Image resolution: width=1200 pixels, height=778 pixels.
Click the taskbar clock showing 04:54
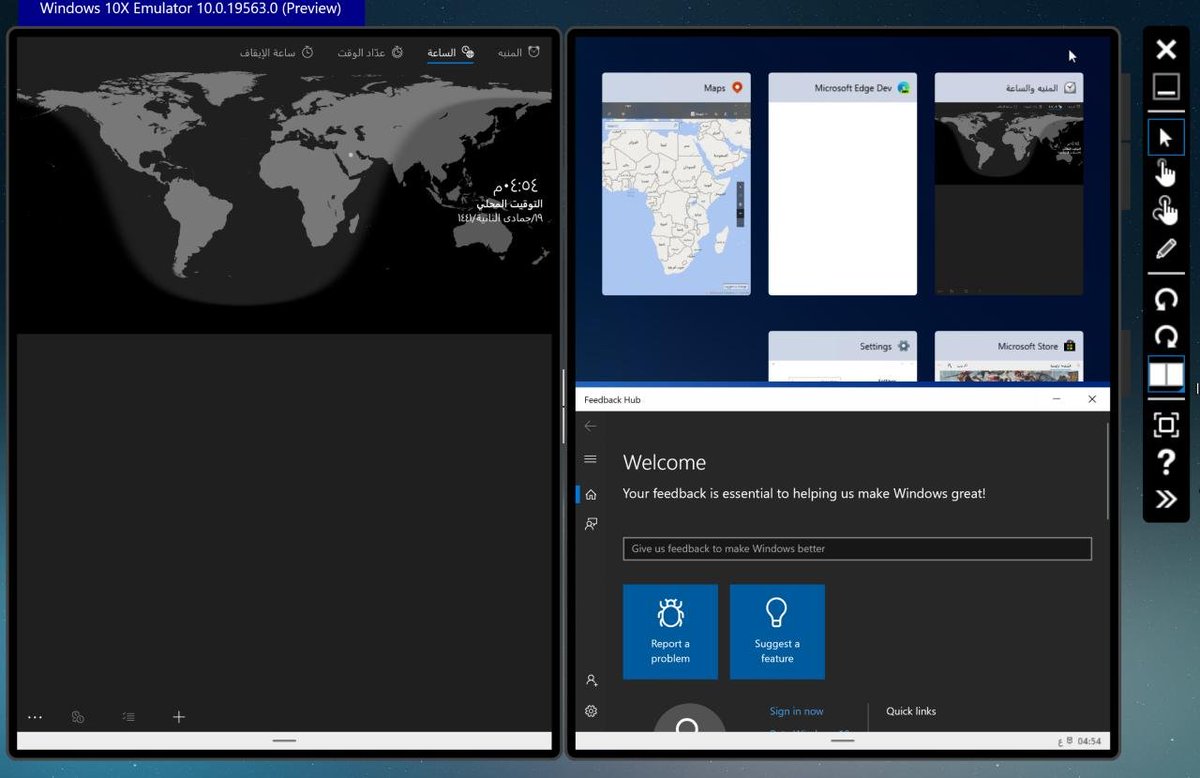(x=1089, y=742)
